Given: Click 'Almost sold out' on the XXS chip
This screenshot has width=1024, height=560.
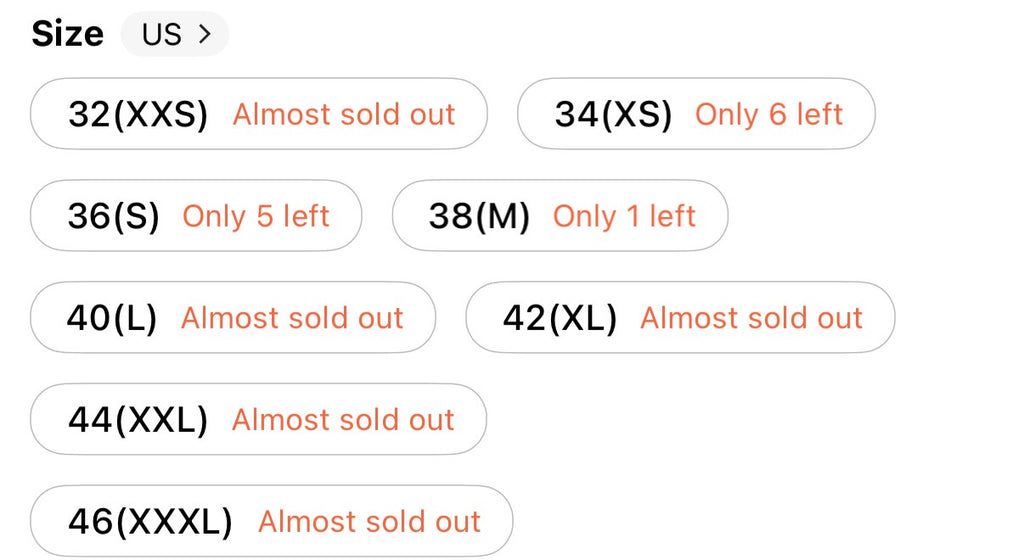Looking at the screenshot, I should (344, 115).
